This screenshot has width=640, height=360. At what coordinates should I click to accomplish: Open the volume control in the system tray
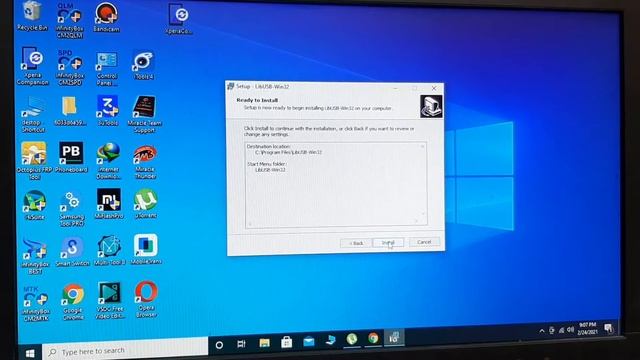(571, 329)
